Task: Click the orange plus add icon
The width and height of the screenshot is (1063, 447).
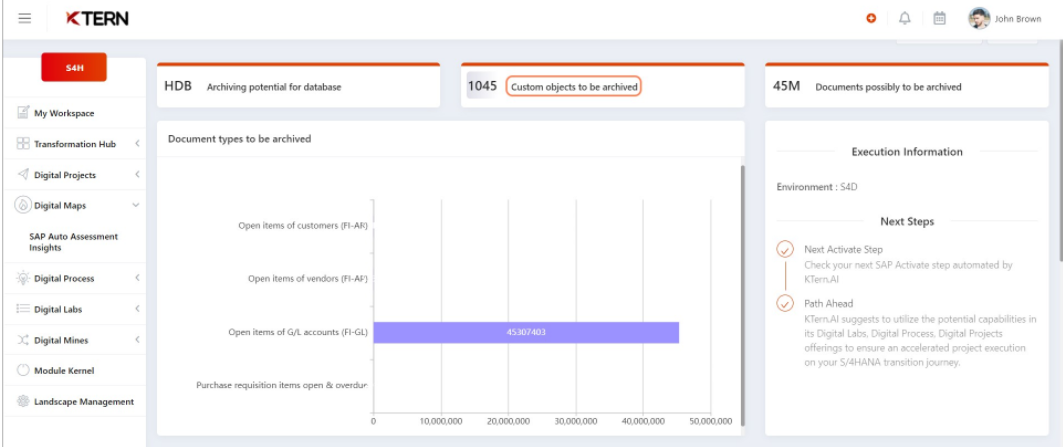Action: pos(871,19)
